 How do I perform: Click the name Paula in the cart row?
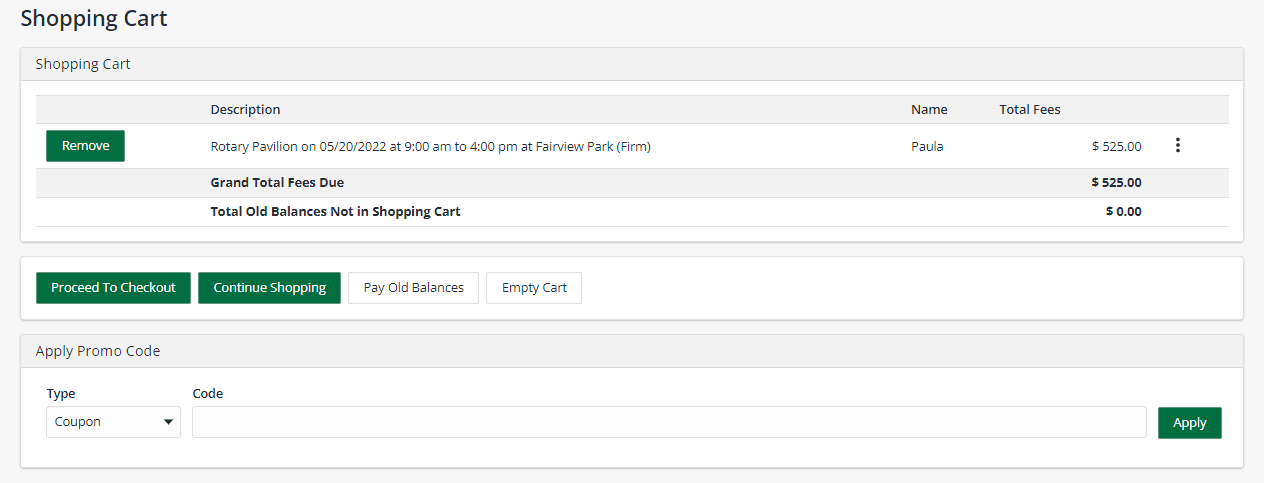click(x=927, y=146)
